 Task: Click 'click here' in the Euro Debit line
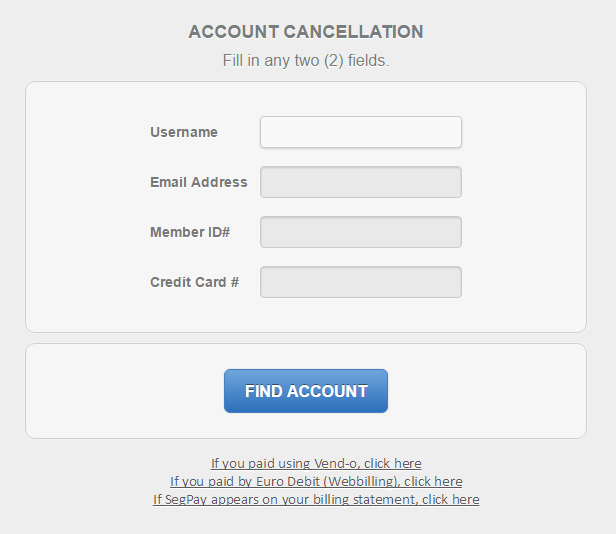click(x=433, y=482)
